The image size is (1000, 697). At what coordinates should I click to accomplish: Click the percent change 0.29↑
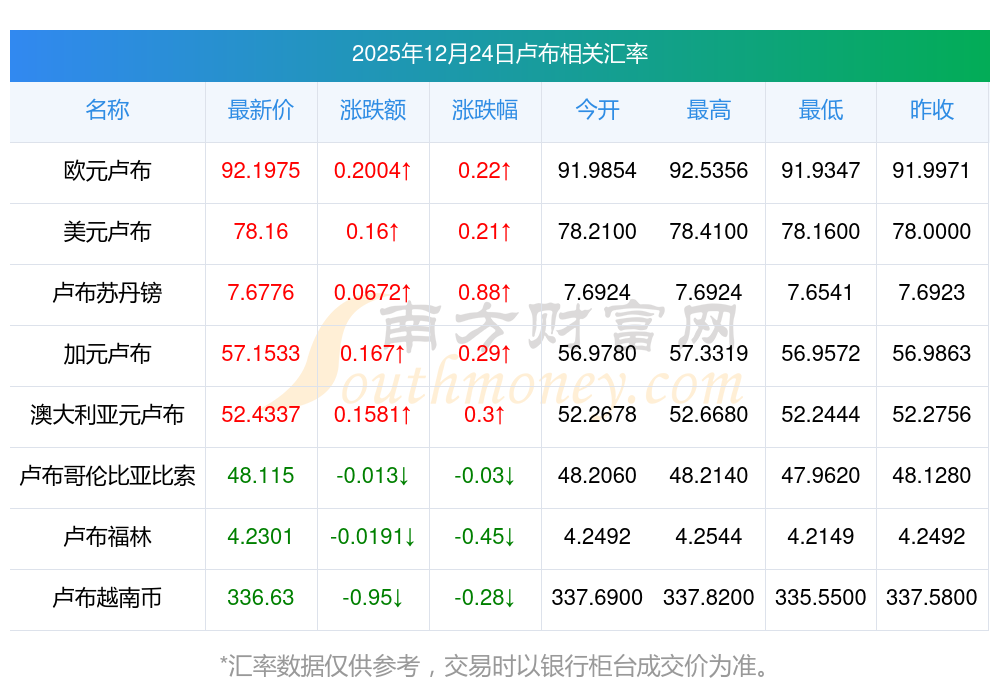click(x=485, y=353)
